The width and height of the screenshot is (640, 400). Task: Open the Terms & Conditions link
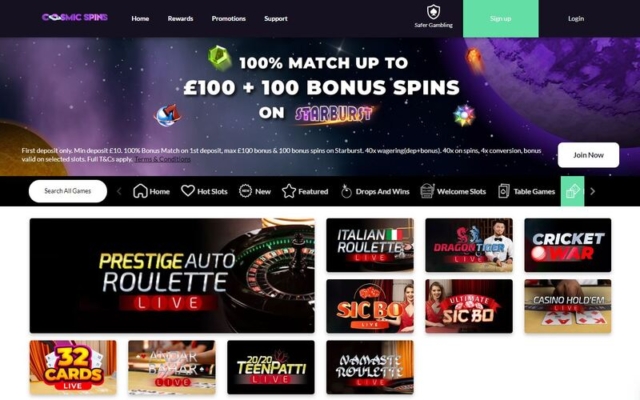tap(162, 159)
